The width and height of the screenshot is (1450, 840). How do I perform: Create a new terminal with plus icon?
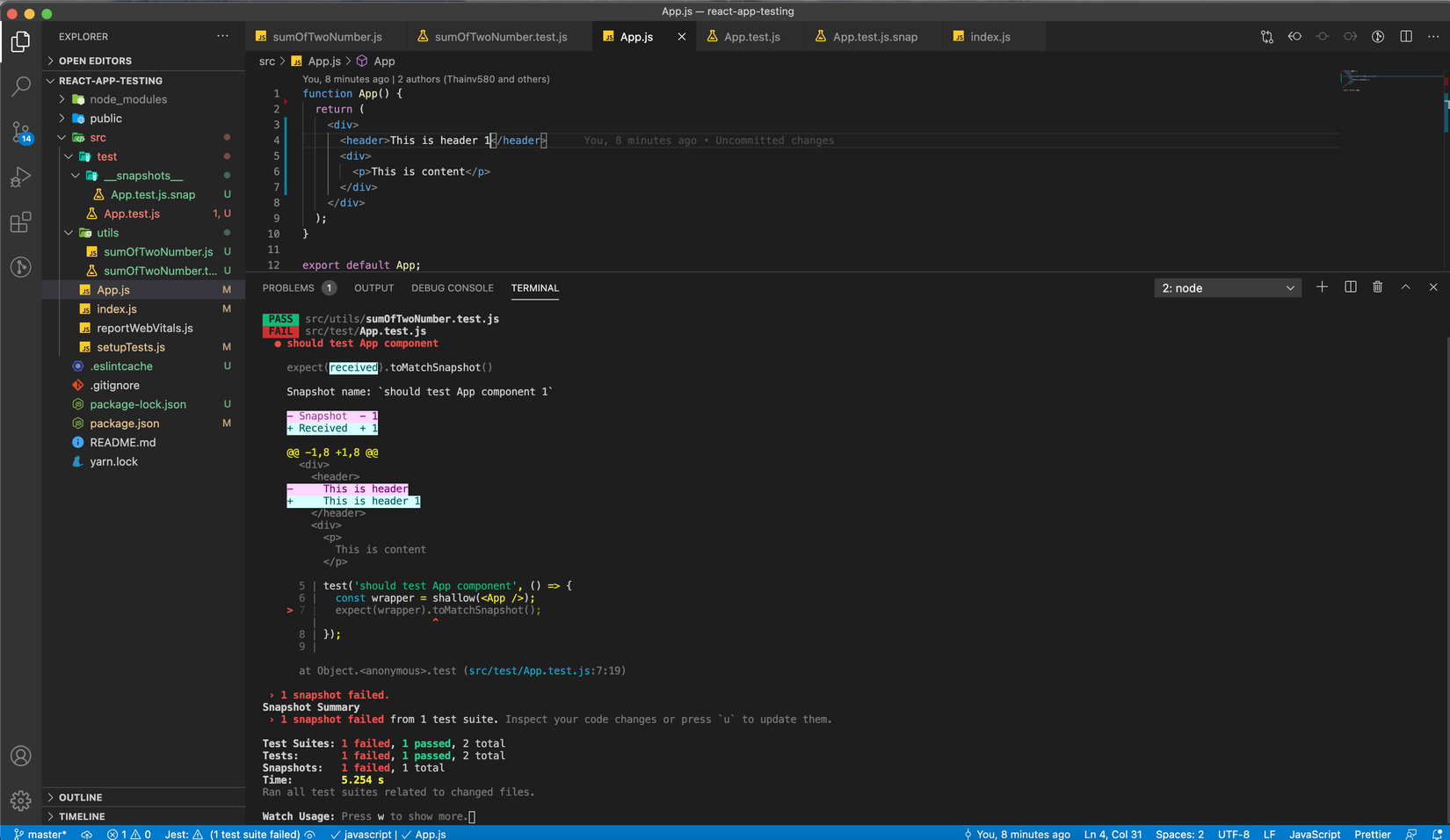(1322, 287)
